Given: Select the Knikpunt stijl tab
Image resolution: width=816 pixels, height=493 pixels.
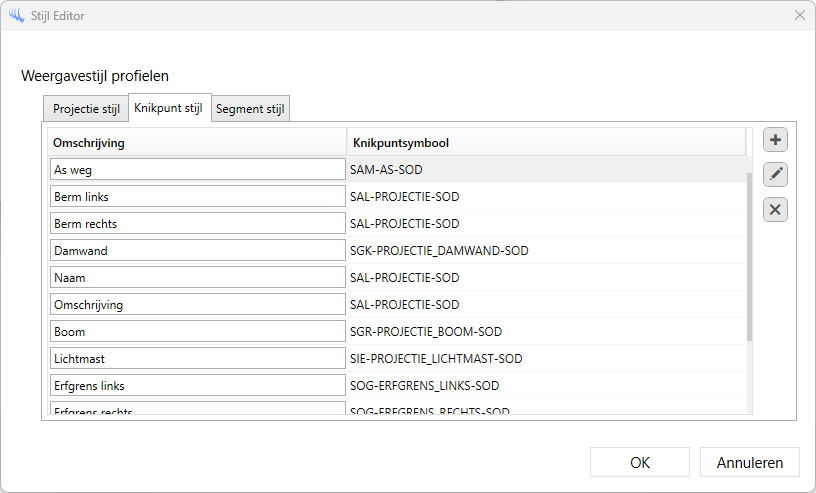Looking at the screenshot, I should [168, 108].
